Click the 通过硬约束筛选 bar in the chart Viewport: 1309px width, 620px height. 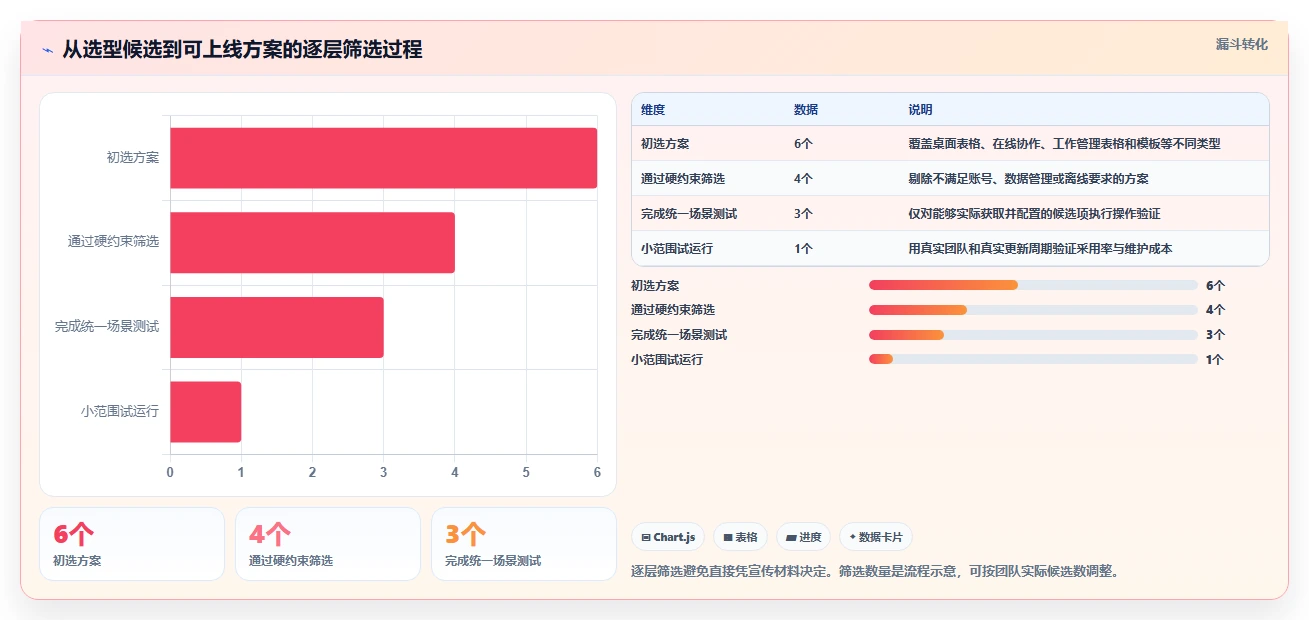pos(312,242)
